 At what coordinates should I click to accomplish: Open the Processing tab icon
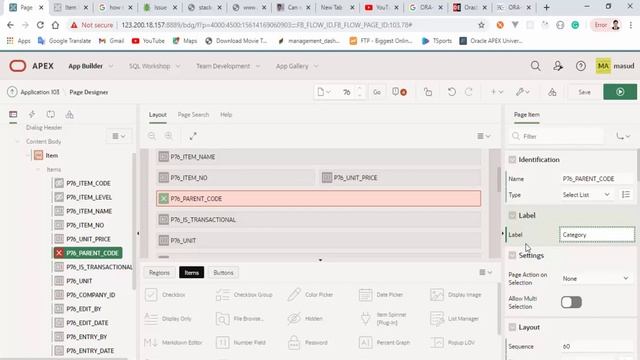pyautogui.click(x=51, y=114)
